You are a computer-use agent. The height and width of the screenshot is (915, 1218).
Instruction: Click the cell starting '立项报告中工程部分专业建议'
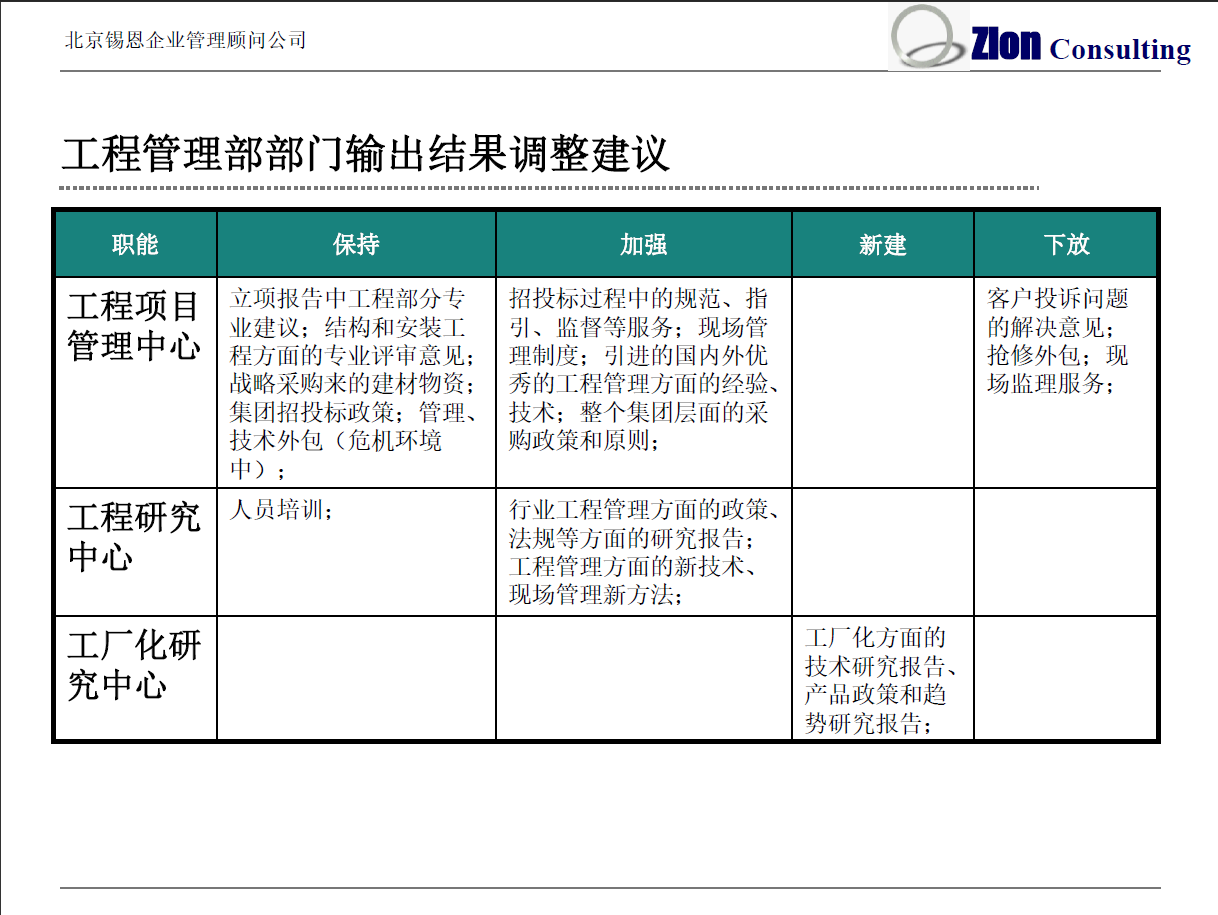[357, 383]
